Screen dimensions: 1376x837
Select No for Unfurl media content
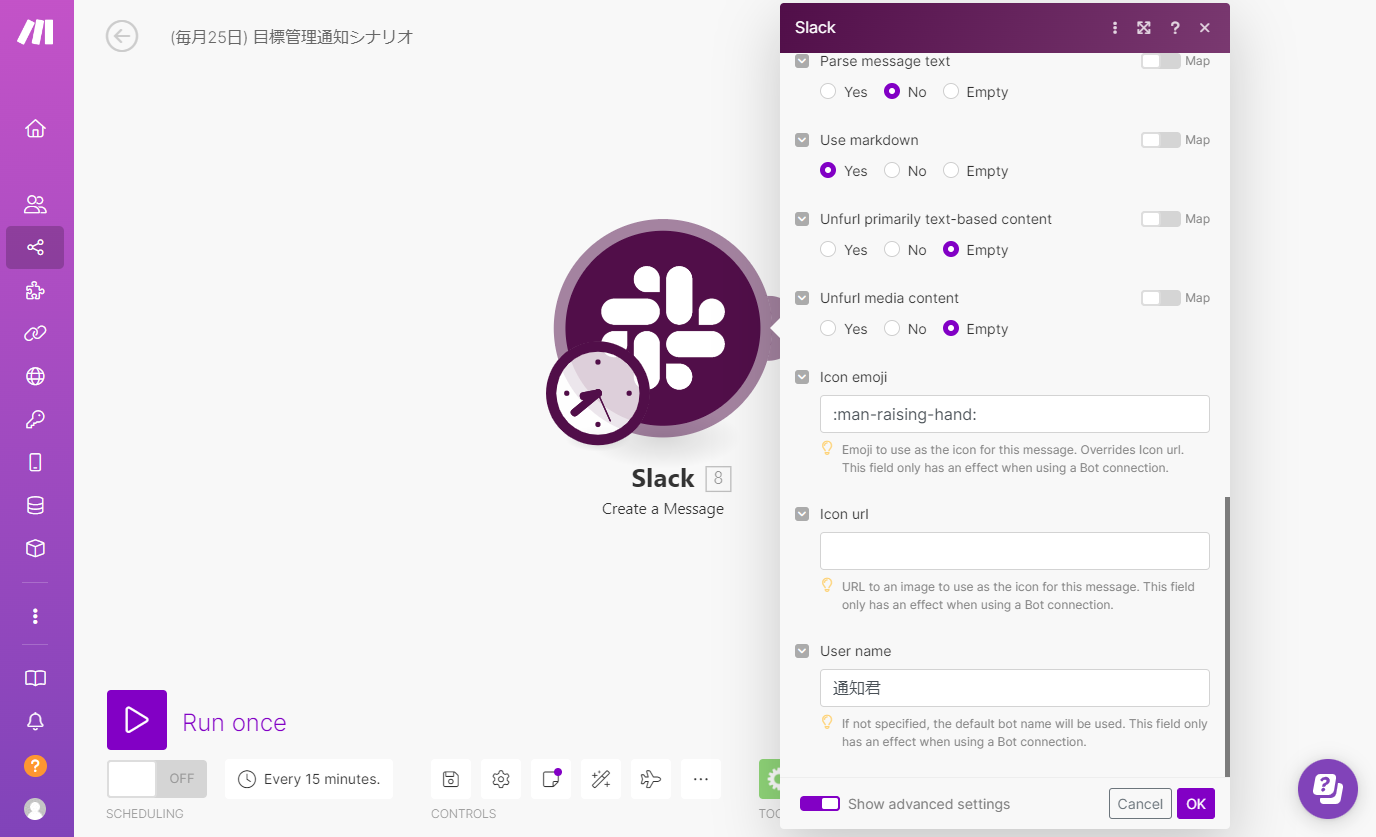point(892,328)
